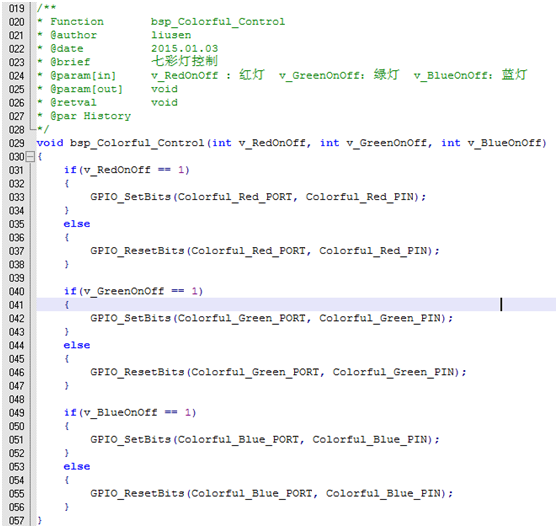Click '@par History' in comment block
This screenshot has height=528, width=558.
pos(90,116)
